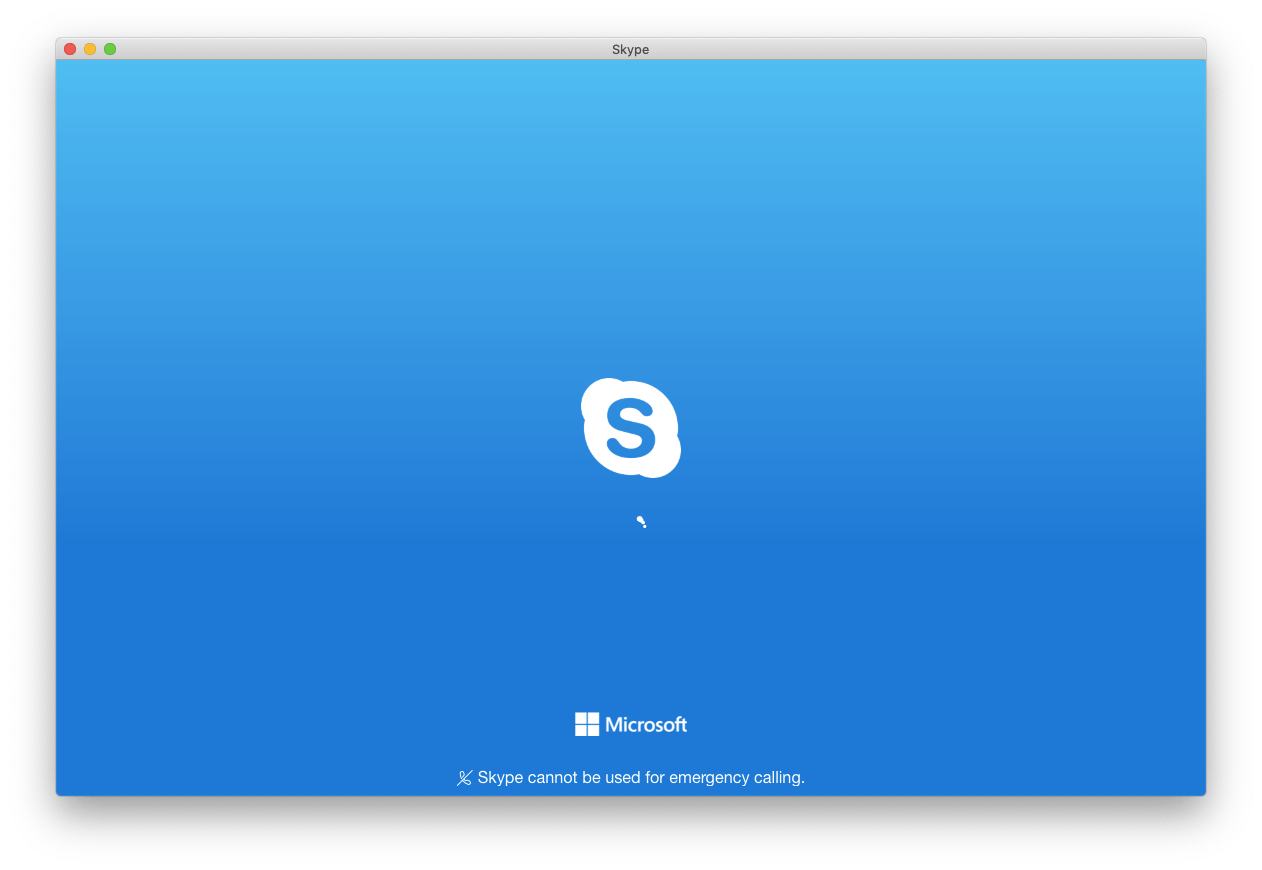The image size is (1262, 870).
Task: Click the yellow minimize traffic light button
Action: [90, 48]
